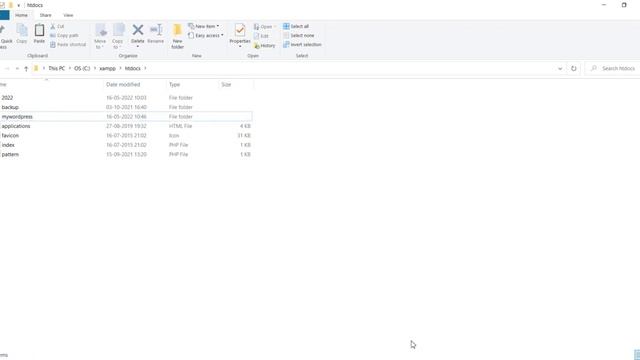Image resolution: width=640 pixels, height=360 pixels.
Task: Select the favicon icon file
Action: [126, 136]
